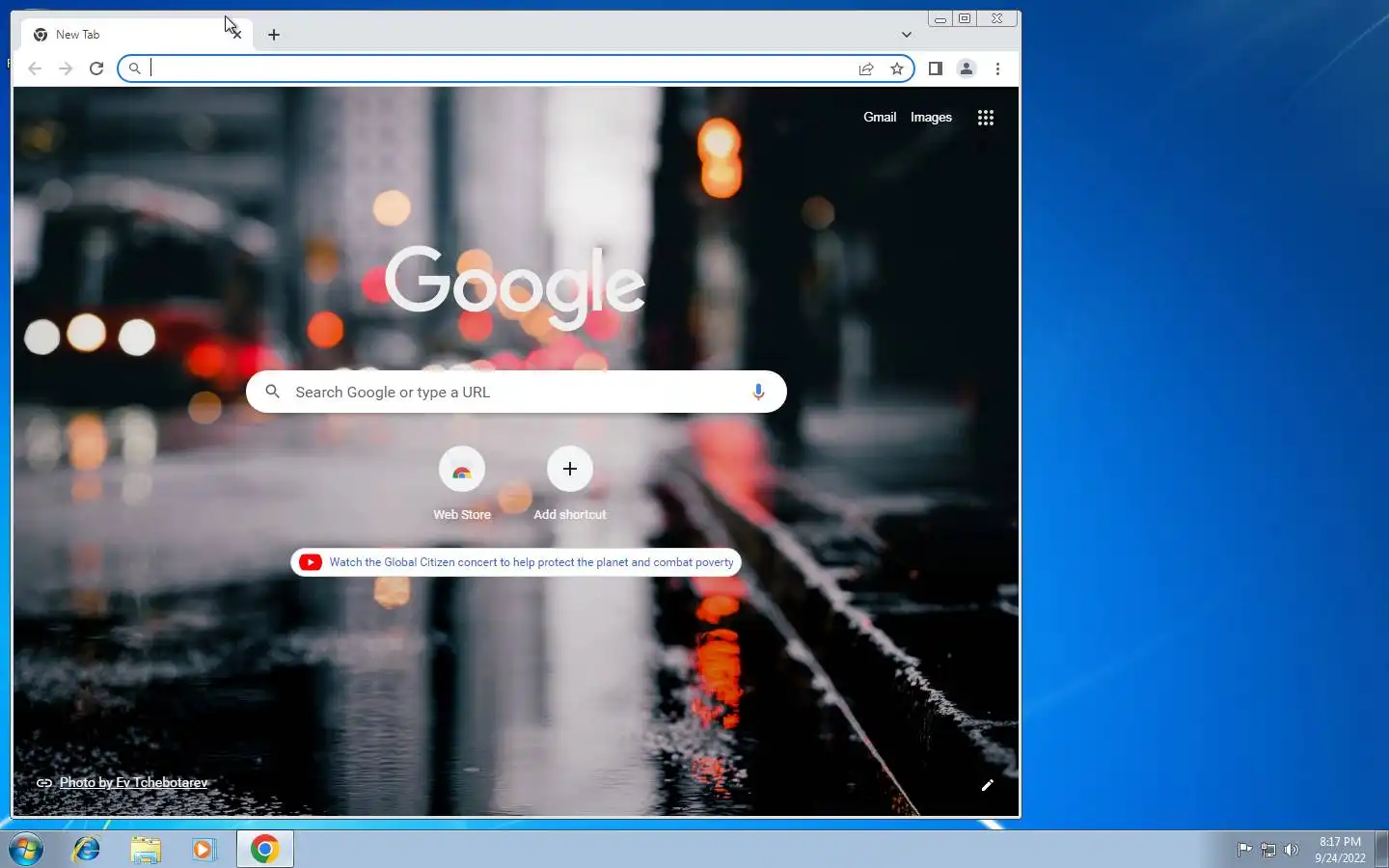The height and width of the screenshot is (868, 1389).
Task: Open the volume speaker tray icon
Action: click(x=1292, y=850)
